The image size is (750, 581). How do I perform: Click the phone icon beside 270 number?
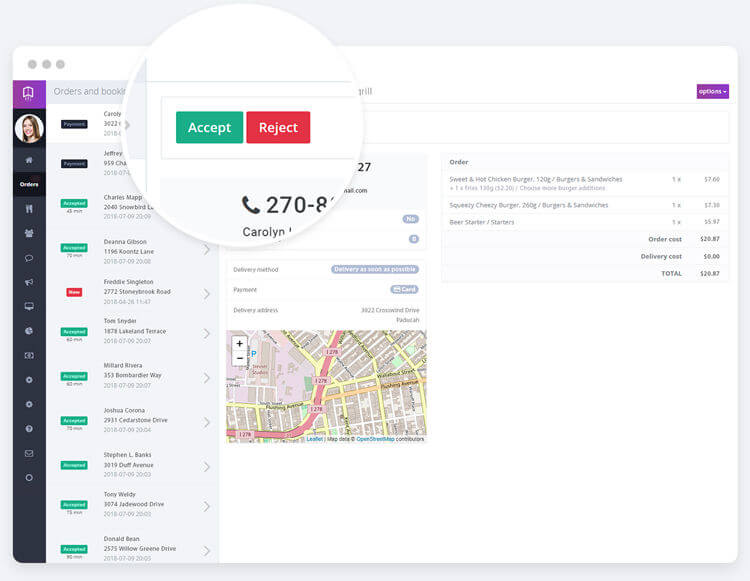[251, 205]
